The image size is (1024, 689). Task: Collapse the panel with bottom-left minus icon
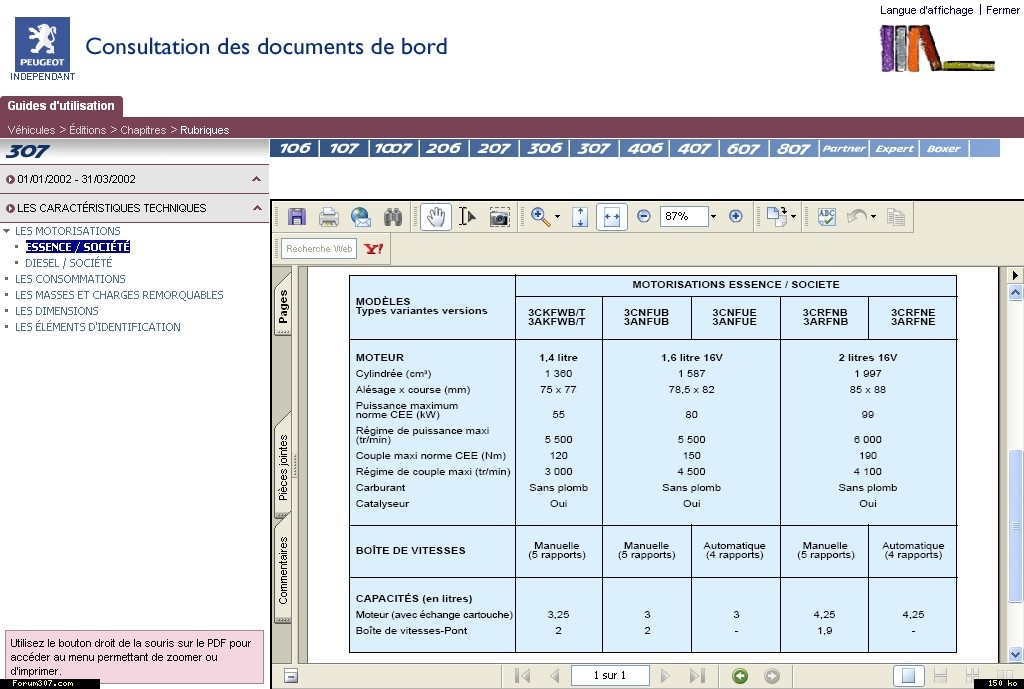[291, 676]
